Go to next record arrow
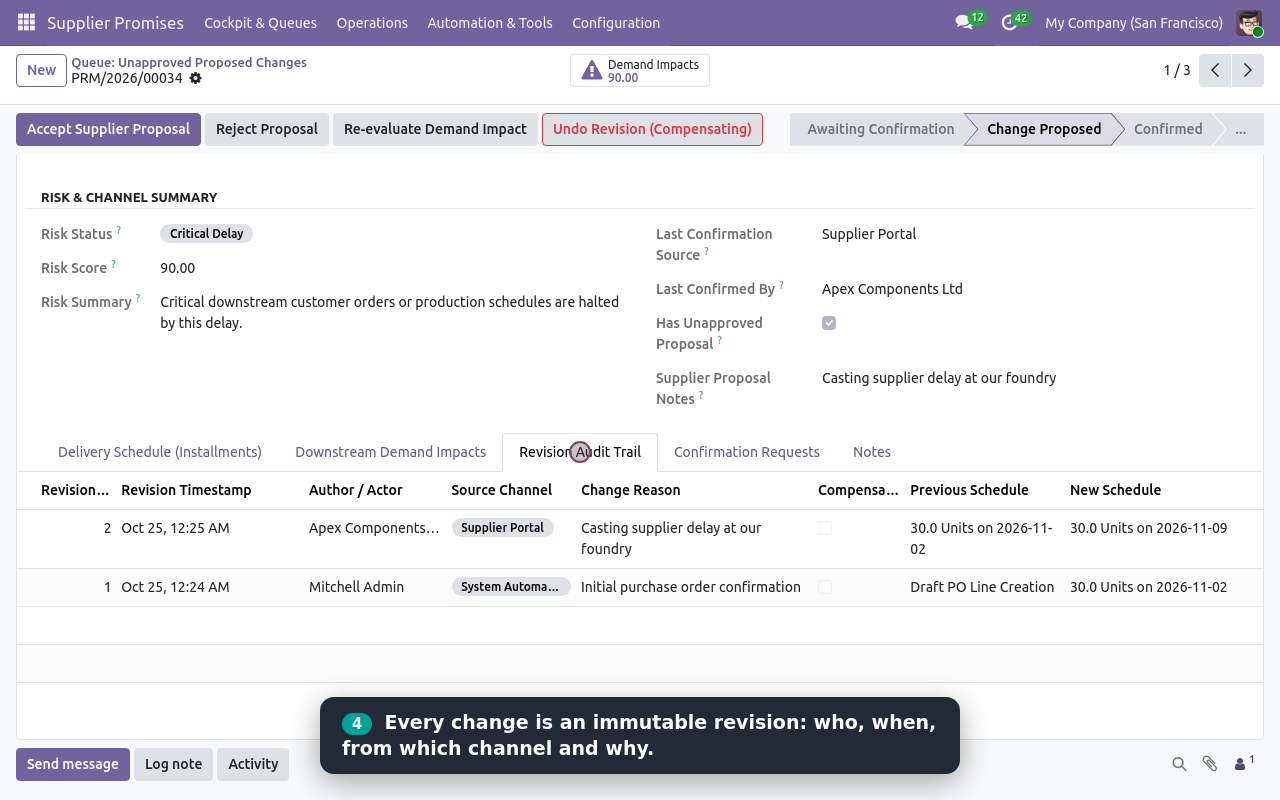The height and width of the screenshot is (800, 1280). click(1247, 70)
